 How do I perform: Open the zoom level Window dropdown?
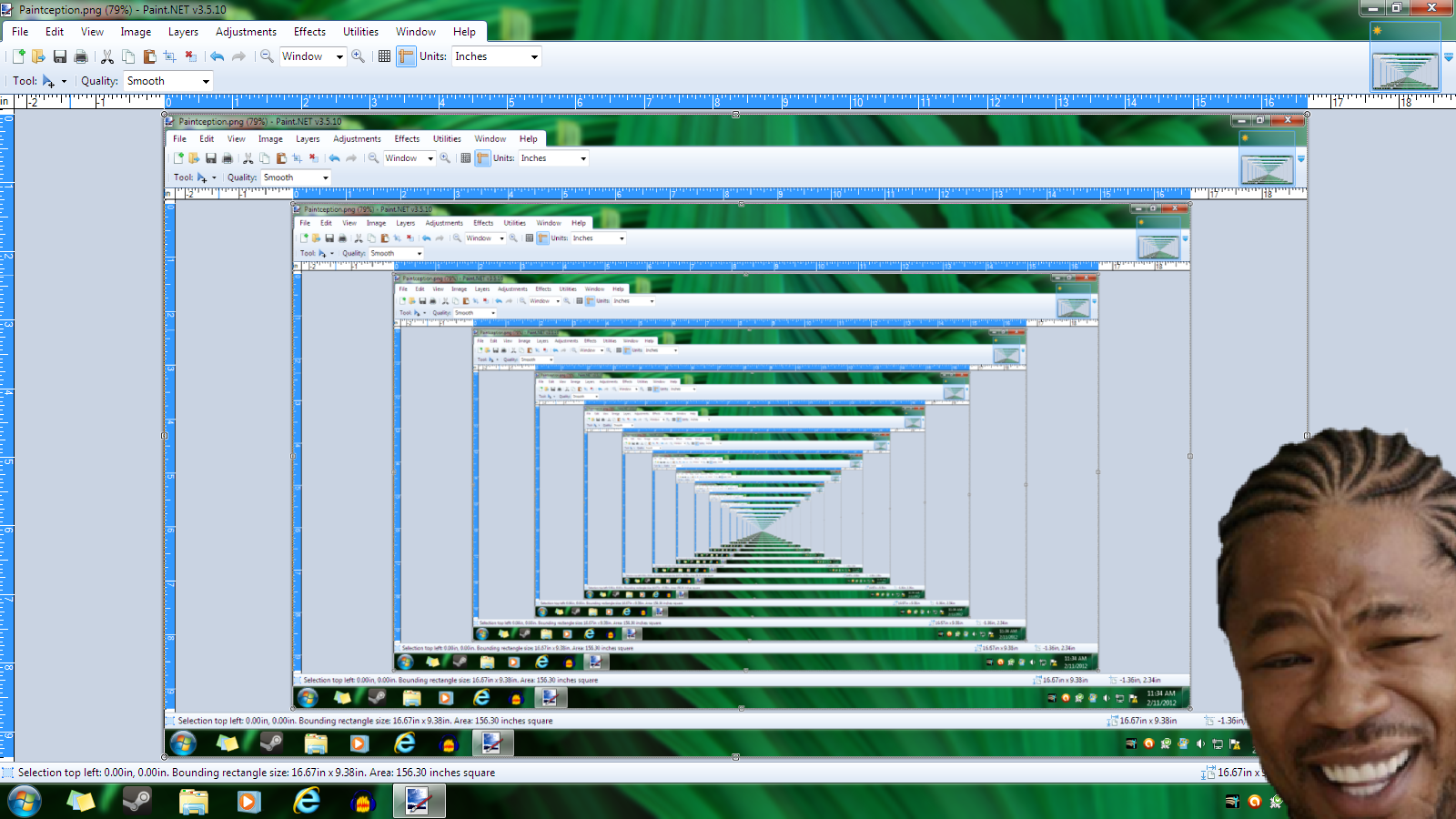pyautogui.click(x=312, y=56)
